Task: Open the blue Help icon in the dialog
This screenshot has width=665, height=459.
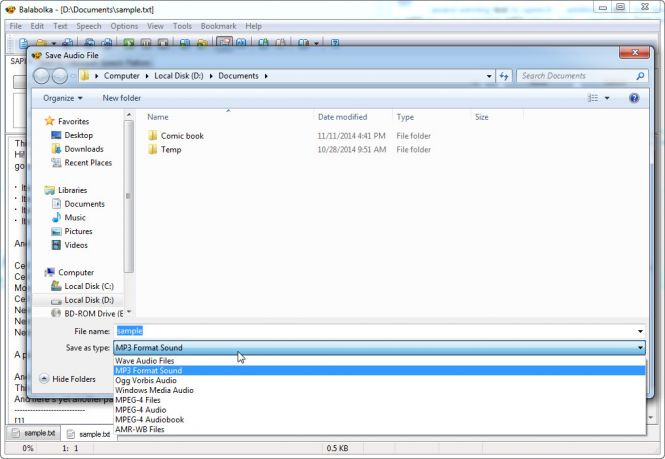Action: [634, 98]
